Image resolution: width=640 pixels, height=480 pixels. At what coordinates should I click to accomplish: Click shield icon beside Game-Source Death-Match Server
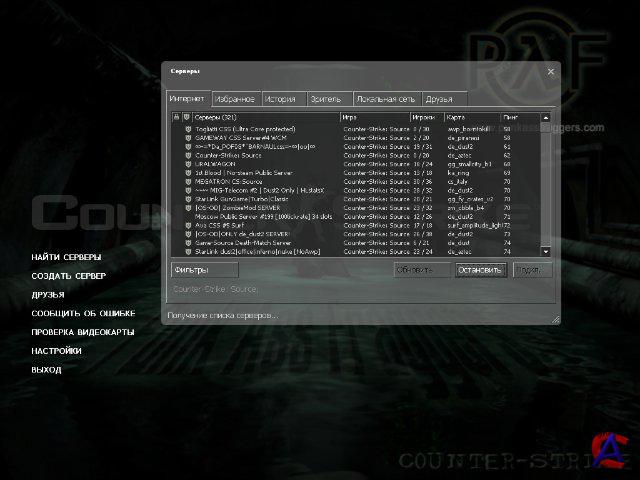(x=187, y=242)
